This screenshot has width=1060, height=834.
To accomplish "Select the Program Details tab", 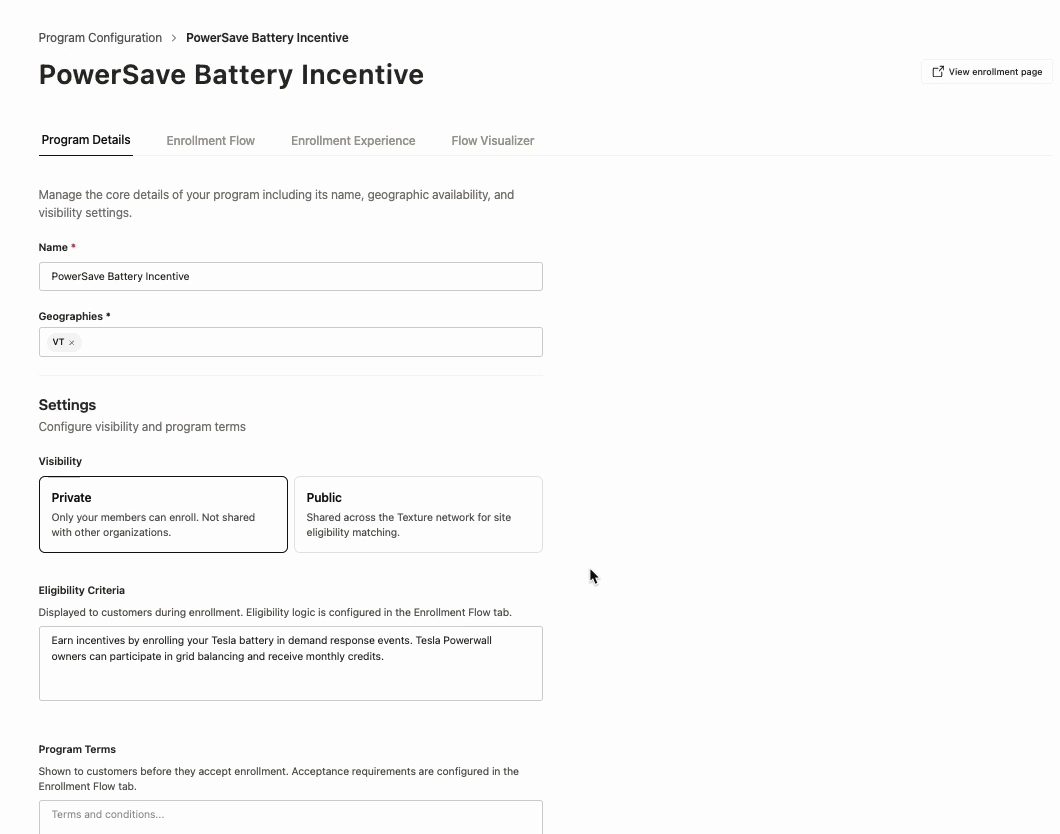I will [86, 140].
